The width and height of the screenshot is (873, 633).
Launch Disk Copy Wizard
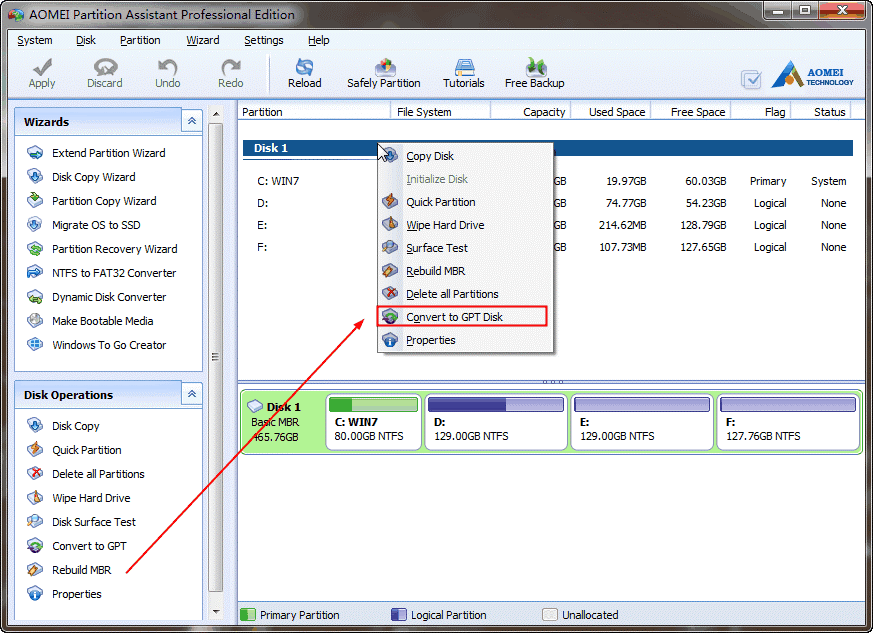81,177
